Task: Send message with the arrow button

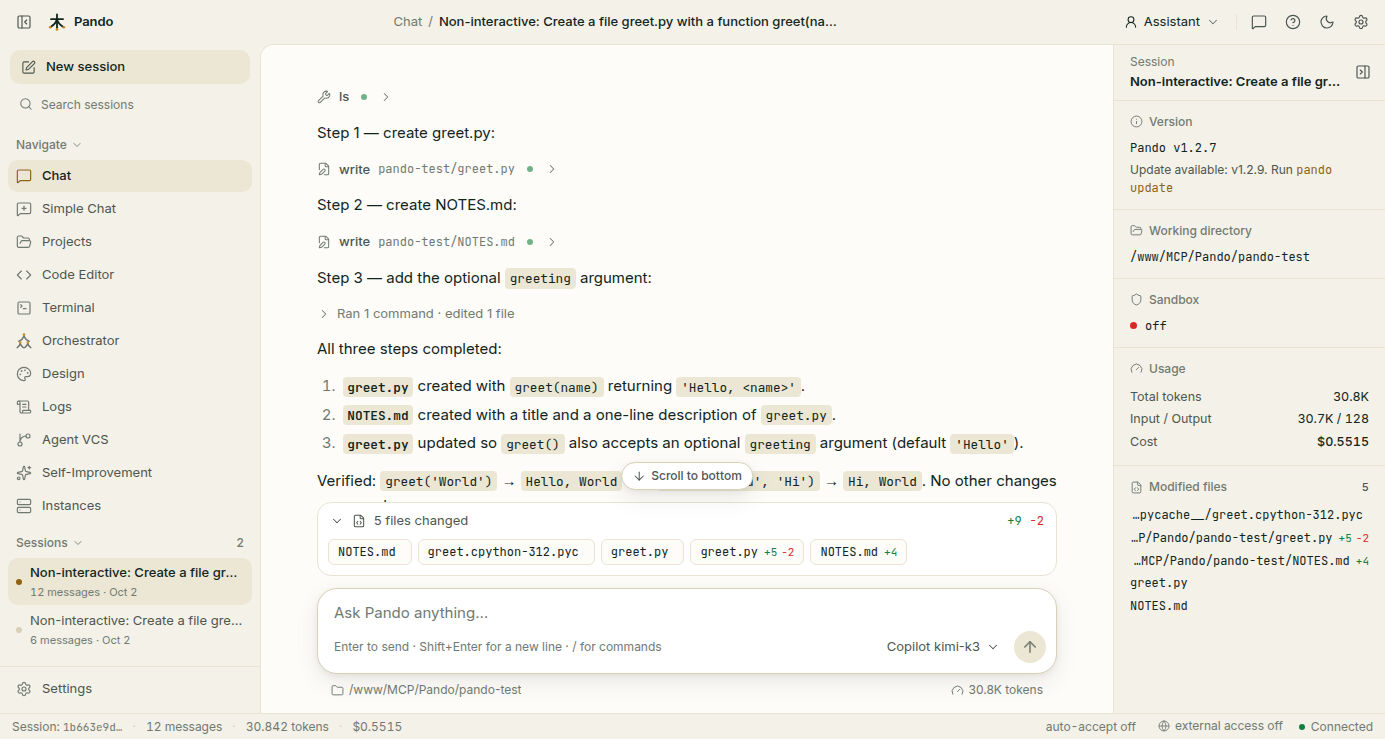Action: coord(1030,647)
